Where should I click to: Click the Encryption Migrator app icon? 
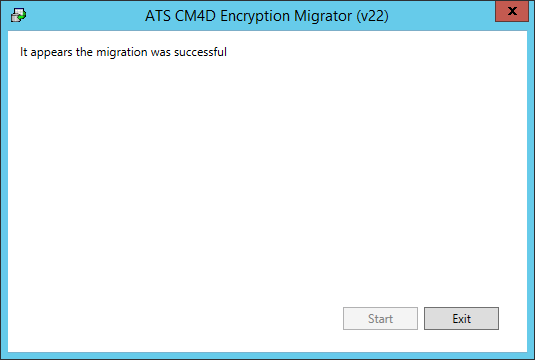(18, 15)
